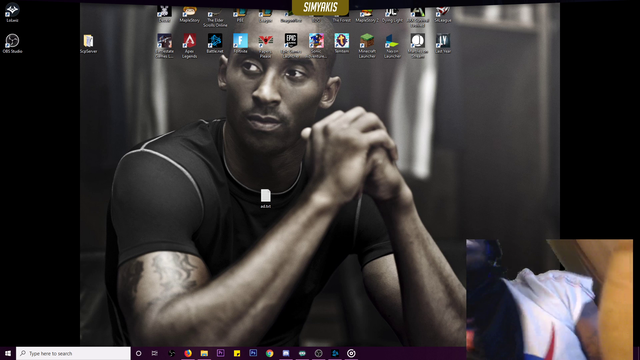The height and width of the screenshot is (360, 640).
Task: Select the Dying Light desktop shortcut
Action: [392, 15]
